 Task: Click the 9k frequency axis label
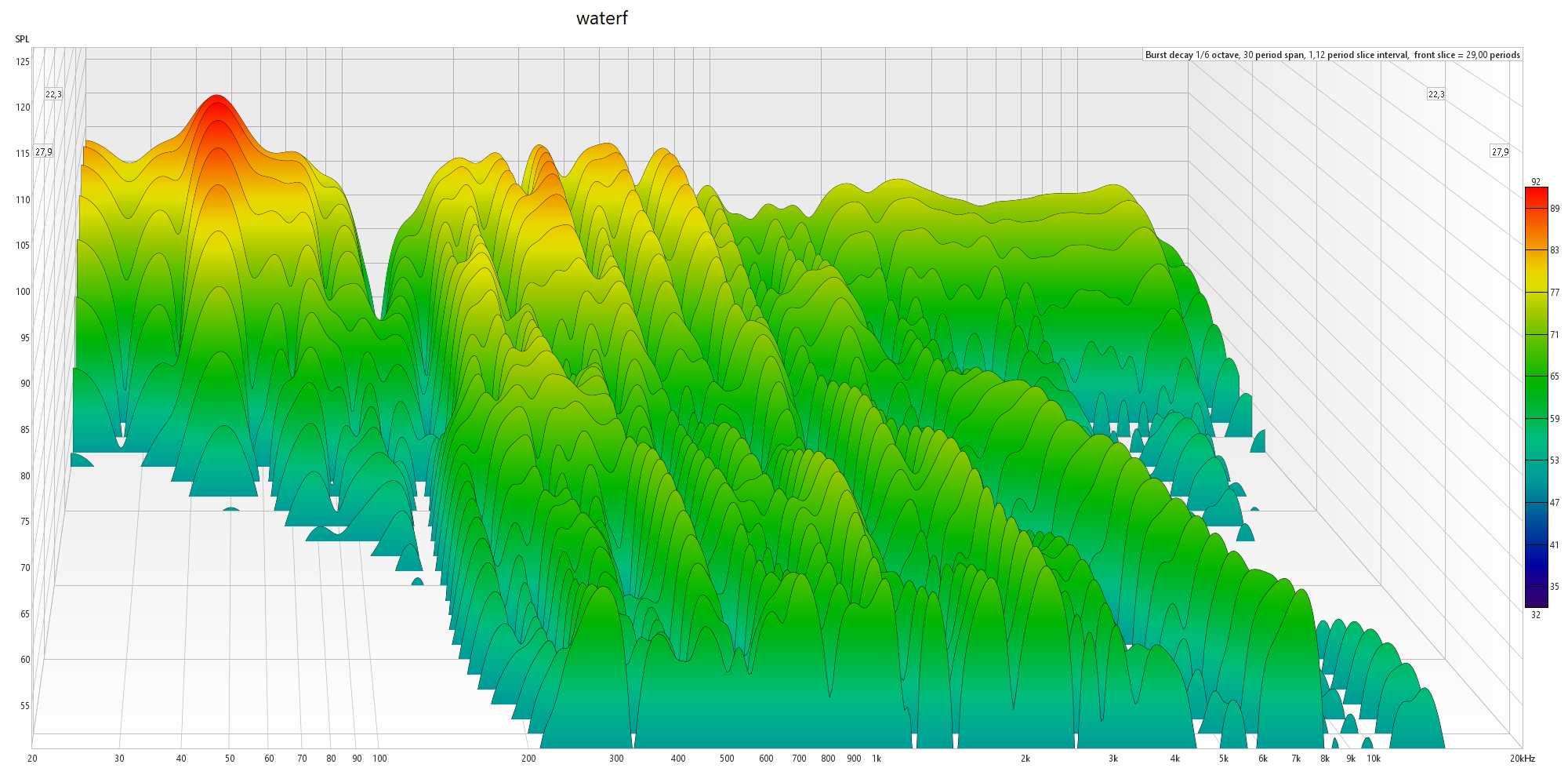[1351, 759]
